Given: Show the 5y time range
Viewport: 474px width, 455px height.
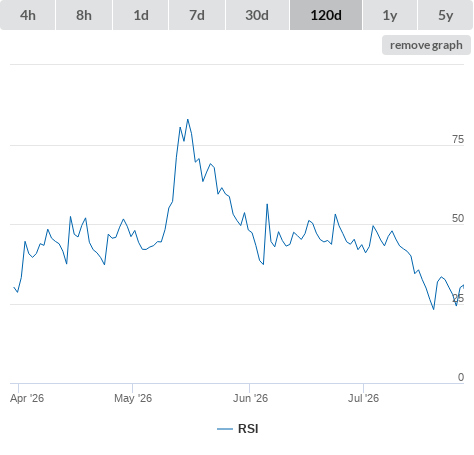Looking at the screenshot, I should click(x=445, y=15).
